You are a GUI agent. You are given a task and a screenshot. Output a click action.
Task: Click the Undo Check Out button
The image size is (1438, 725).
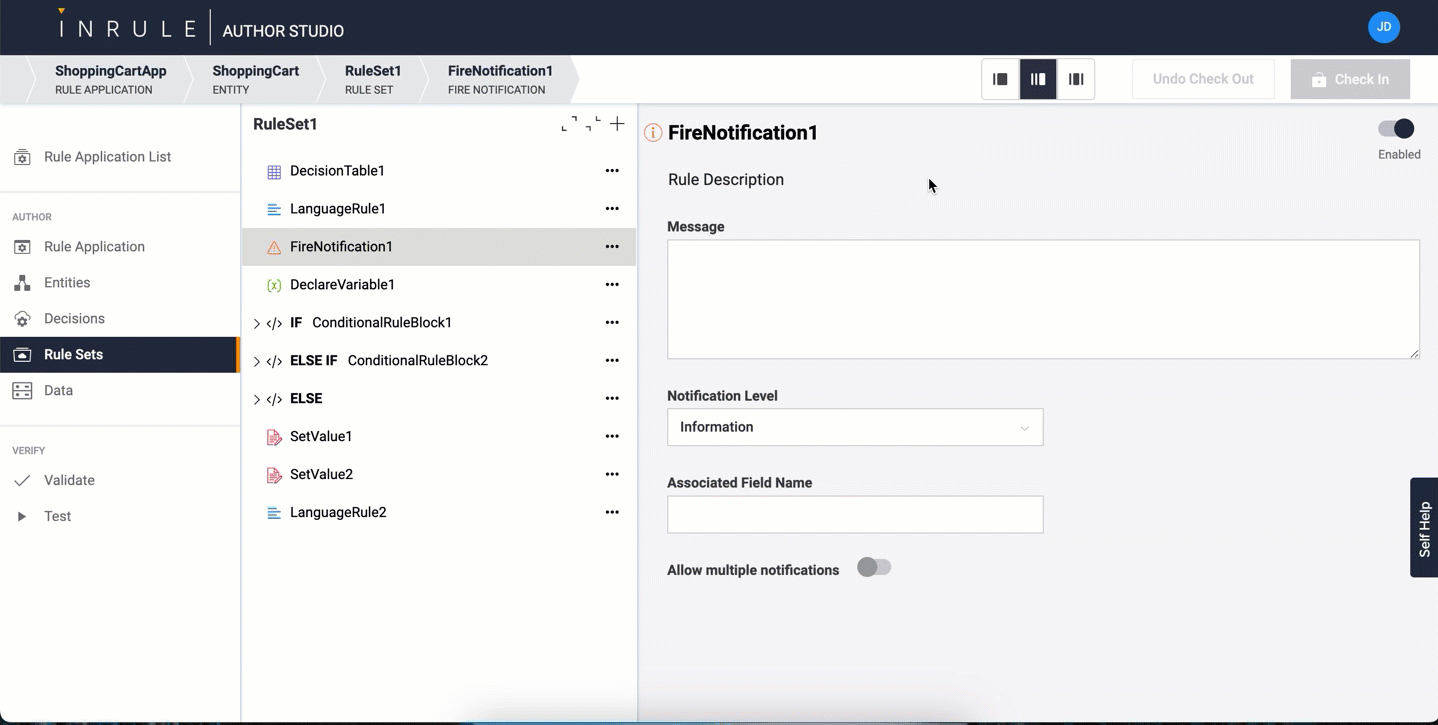pos(1203,79)
